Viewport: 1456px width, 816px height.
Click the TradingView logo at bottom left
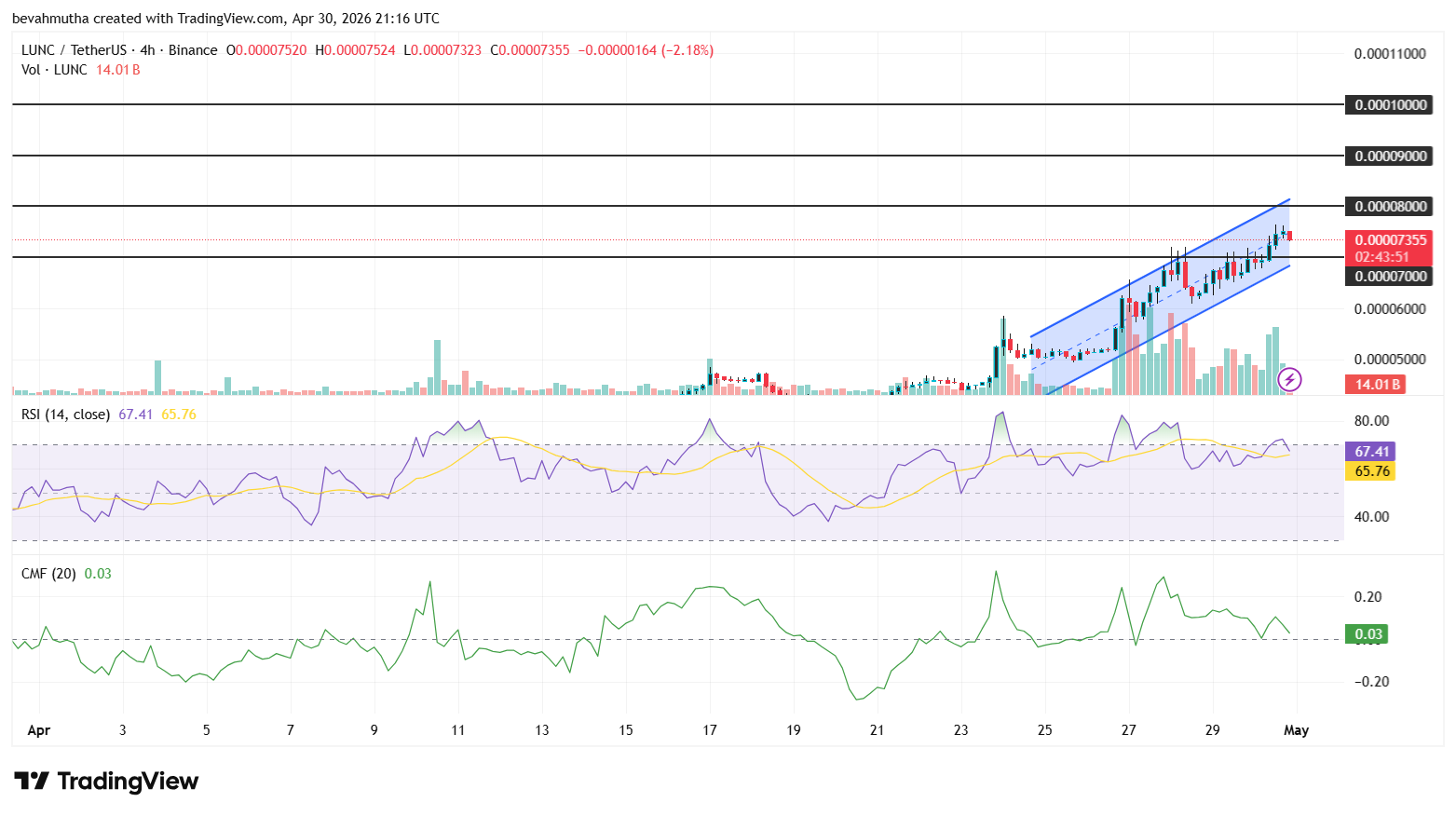pos(106,781)
